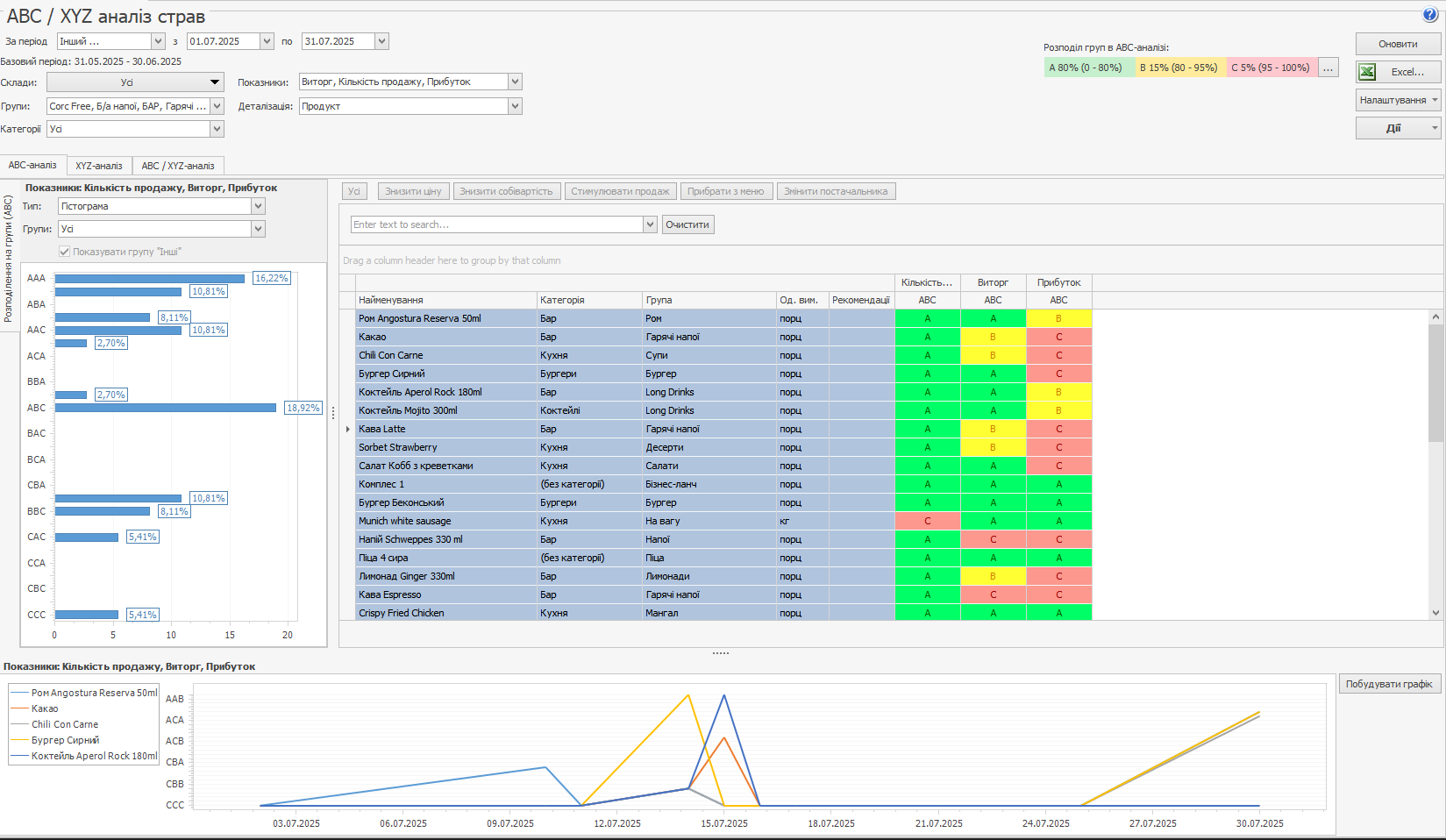Open the Тип Гістограма dropdown
This screenshot has height=840, width=1446.
258,206
